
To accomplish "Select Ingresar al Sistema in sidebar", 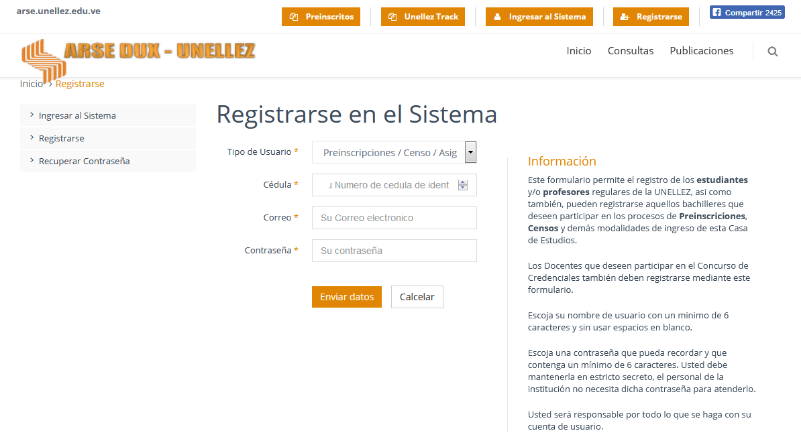I will [77, 116].
